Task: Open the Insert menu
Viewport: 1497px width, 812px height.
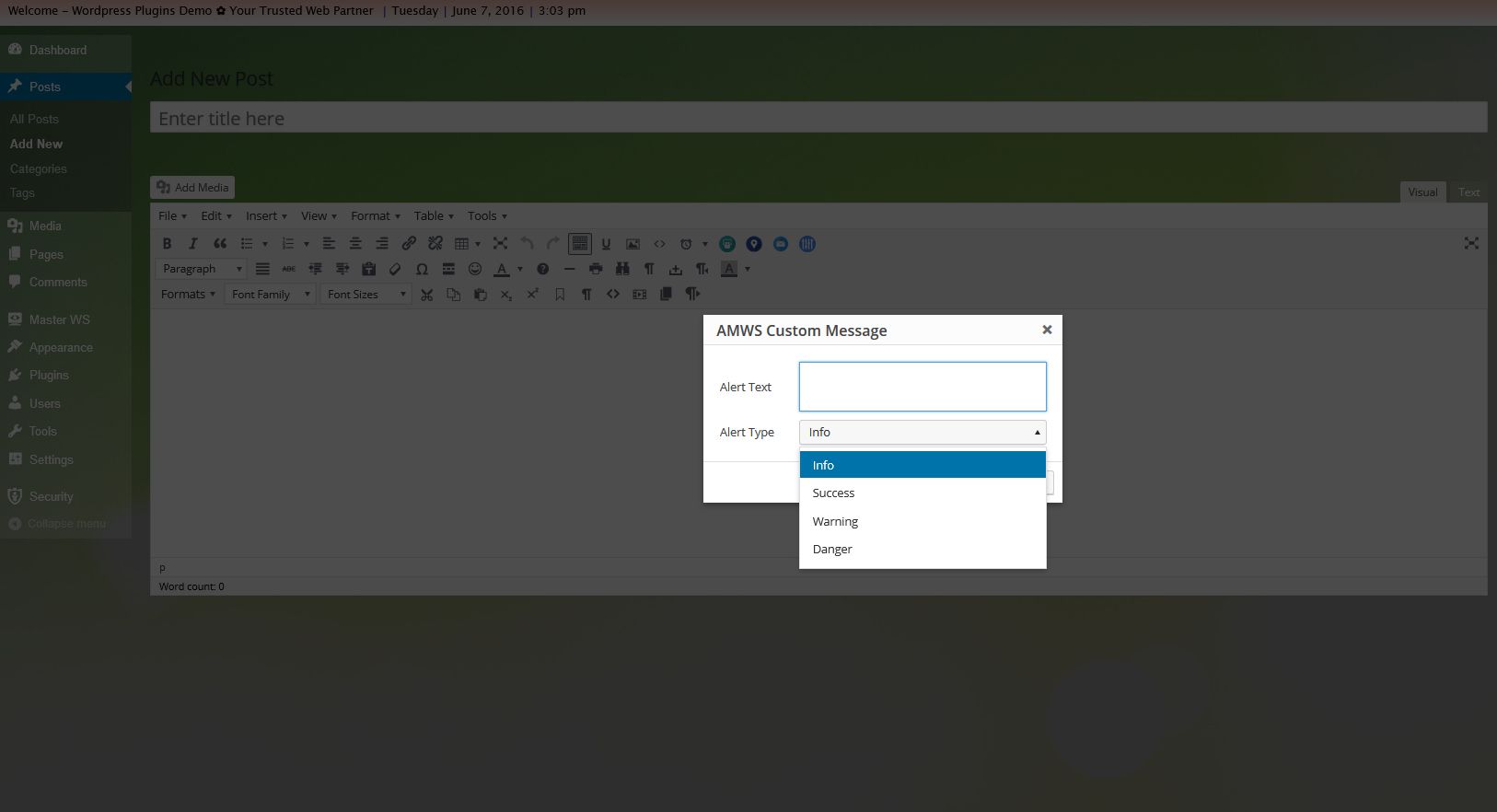Action: click(x=266, y=215)
